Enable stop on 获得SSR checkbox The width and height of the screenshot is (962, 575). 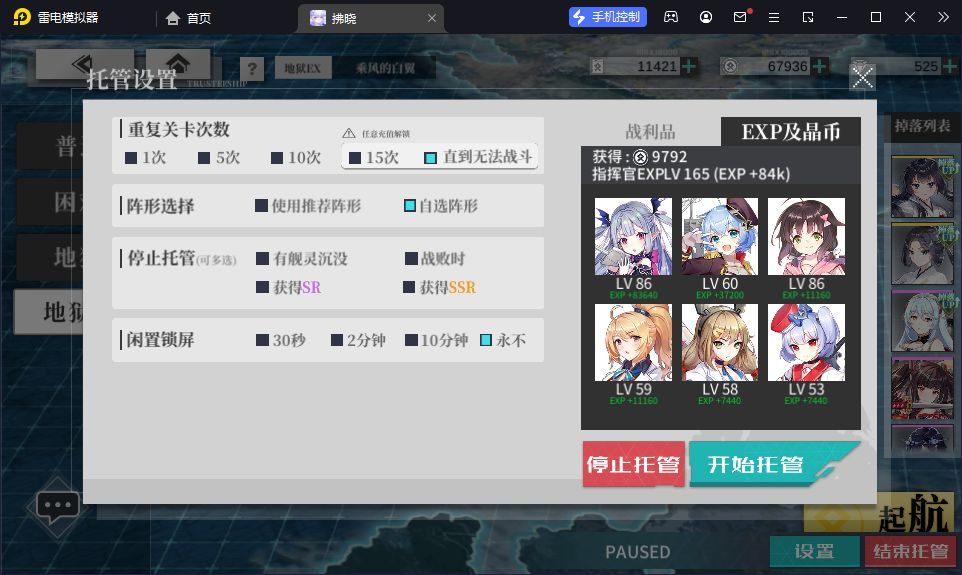click(409, 287)
